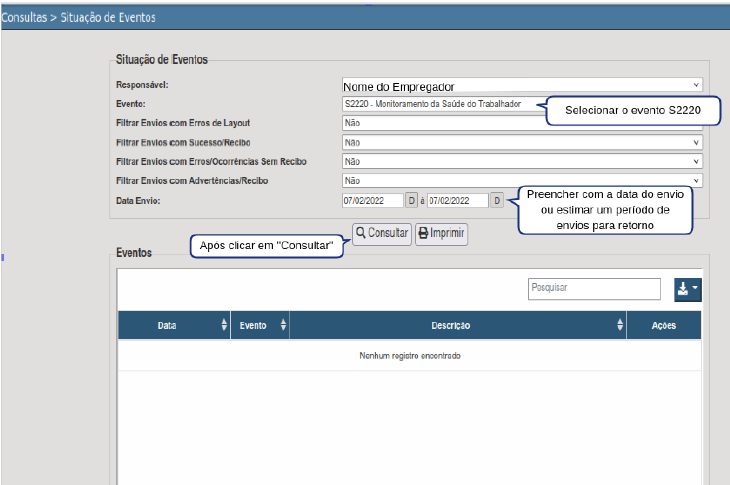
Task: Click the Imprimir button
Action: point(441,233)
